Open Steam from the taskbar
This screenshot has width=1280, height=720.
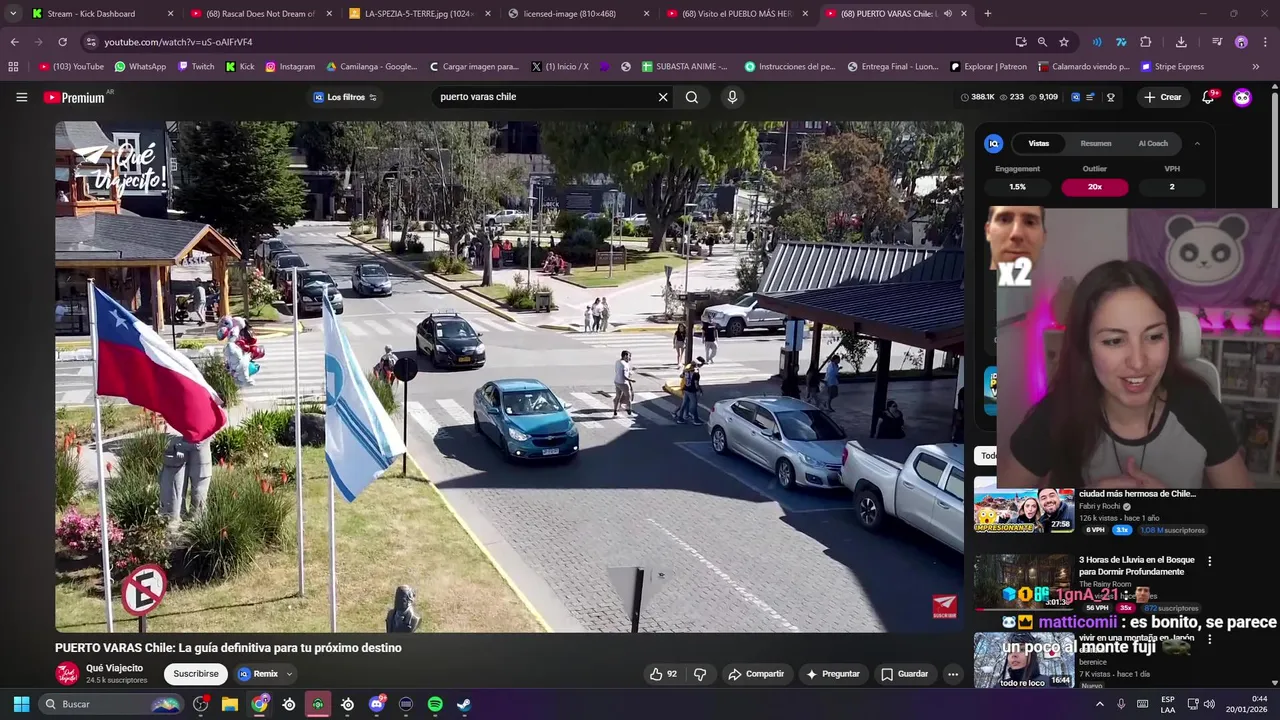click(464, 704)
